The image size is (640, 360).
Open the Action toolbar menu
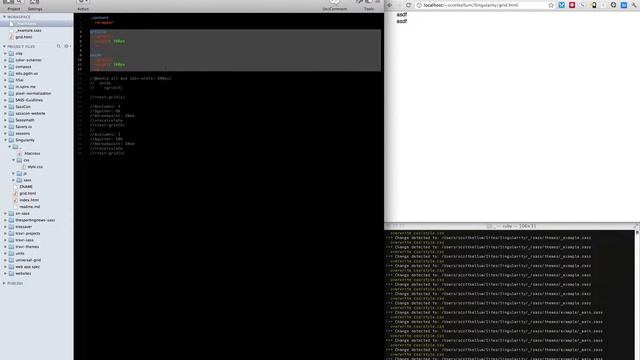[83, 5]
